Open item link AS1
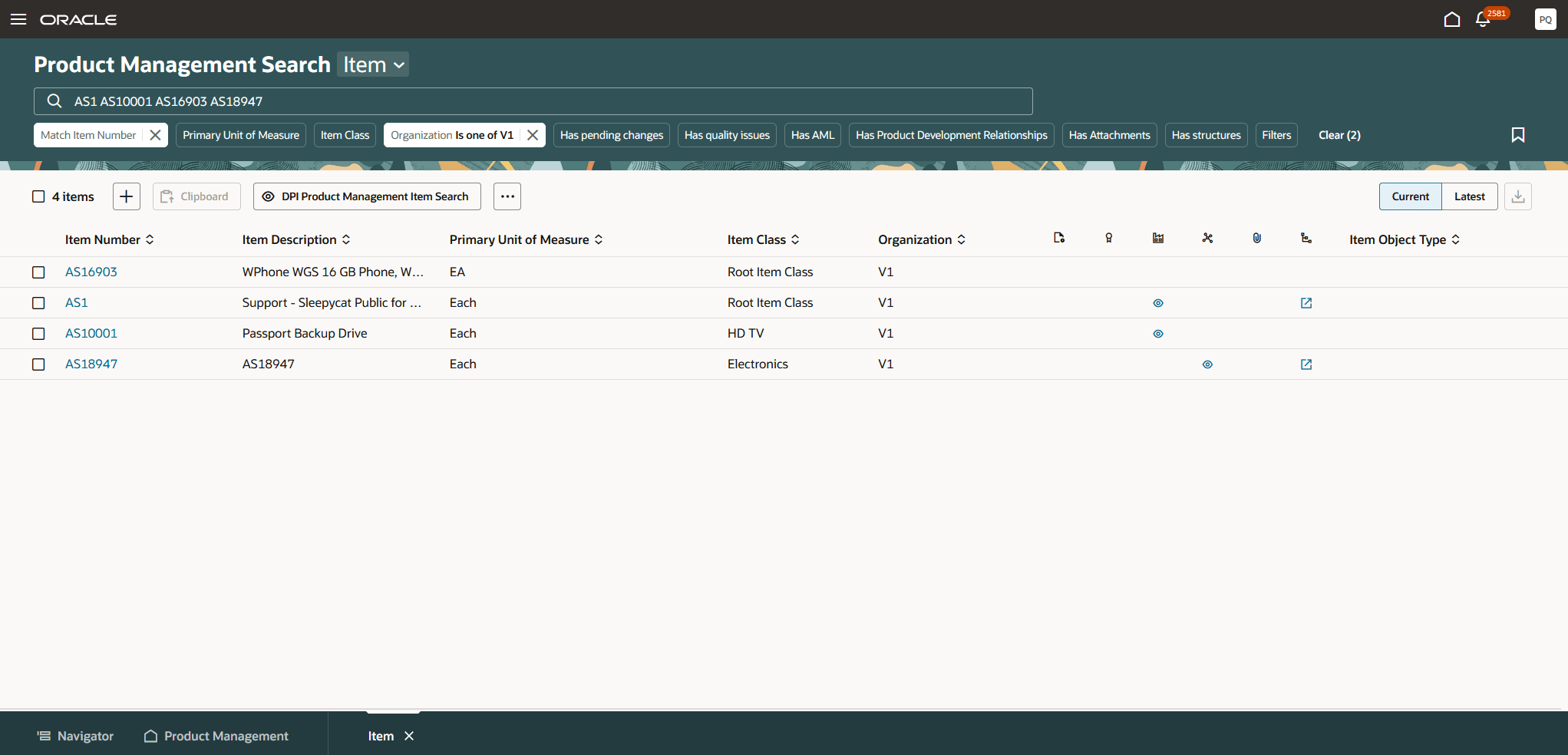 pos(77,303)
